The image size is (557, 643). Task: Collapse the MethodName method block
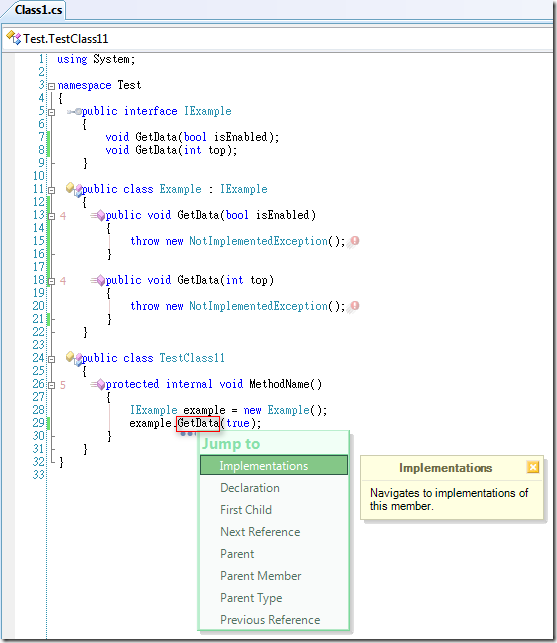click(52, 385)
